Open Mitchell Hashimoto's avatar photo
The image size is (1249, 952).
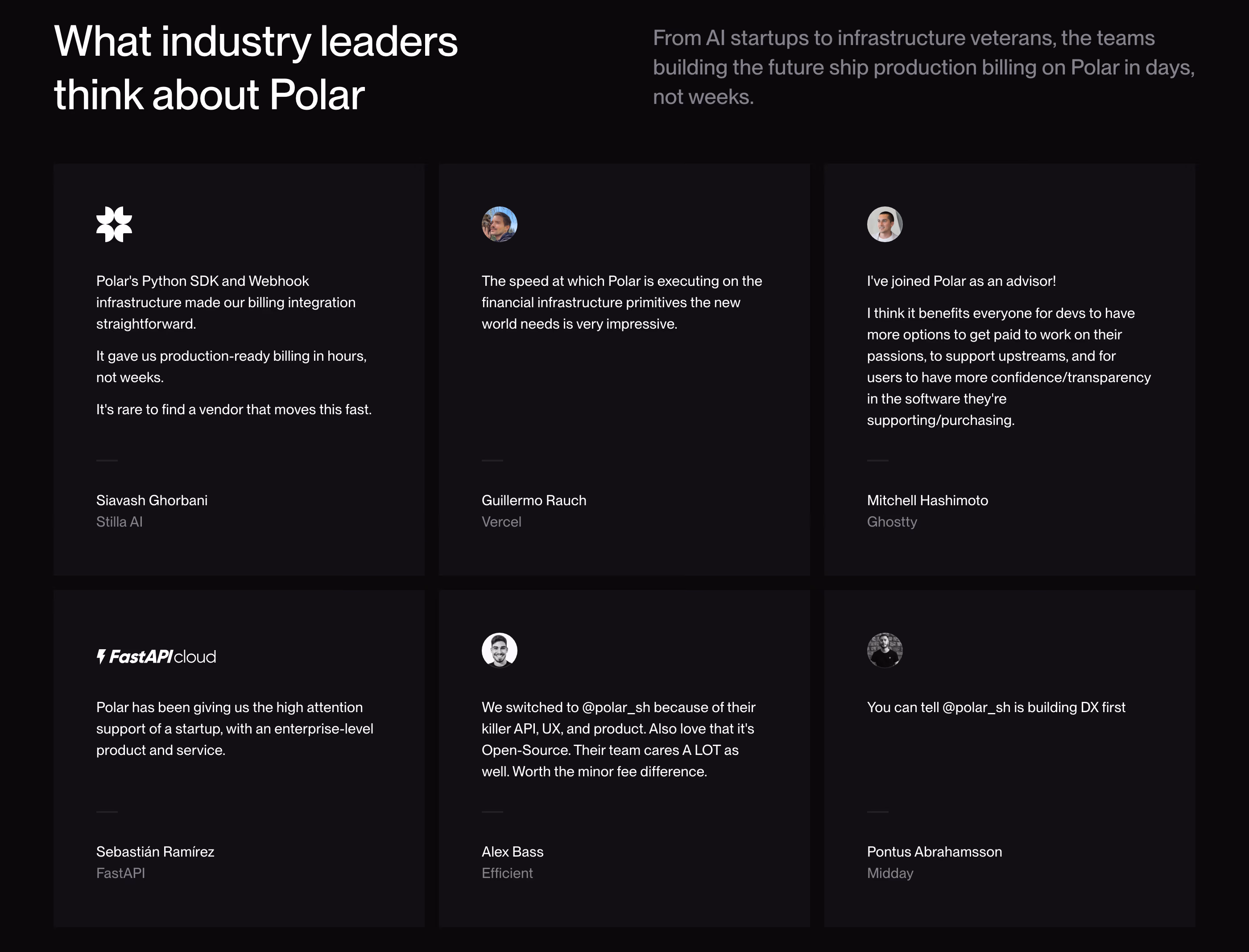pos(885,224)
